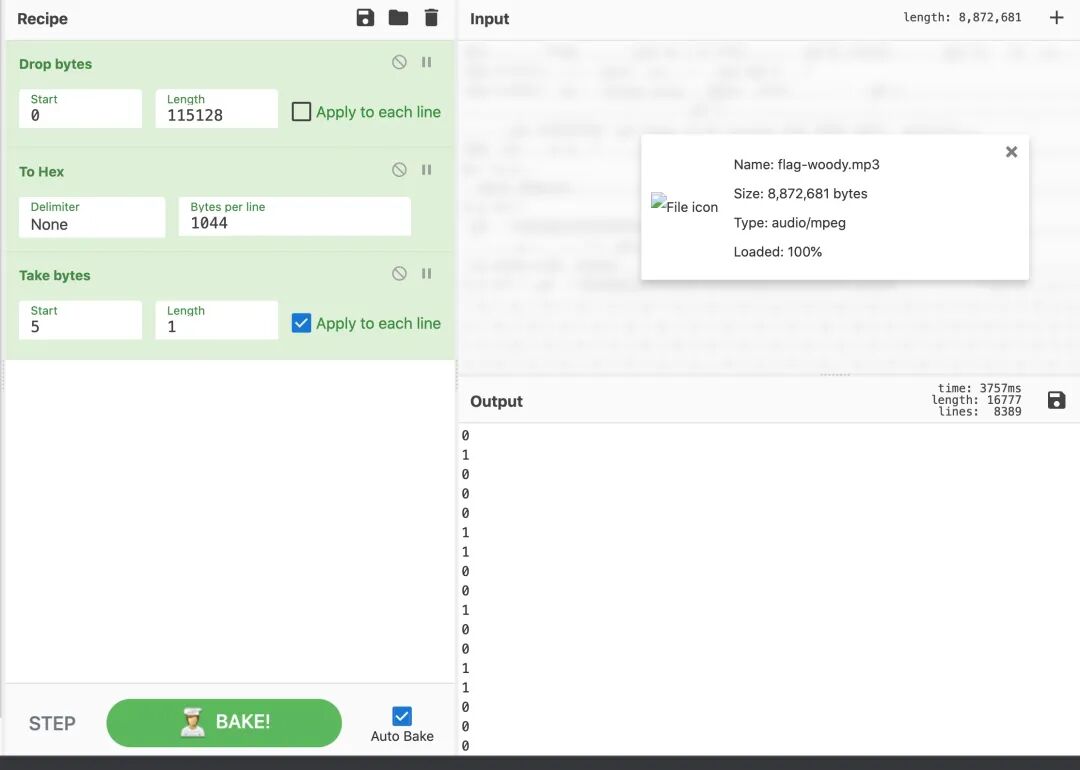Click the File icon image in the info card

coord(684,205)
